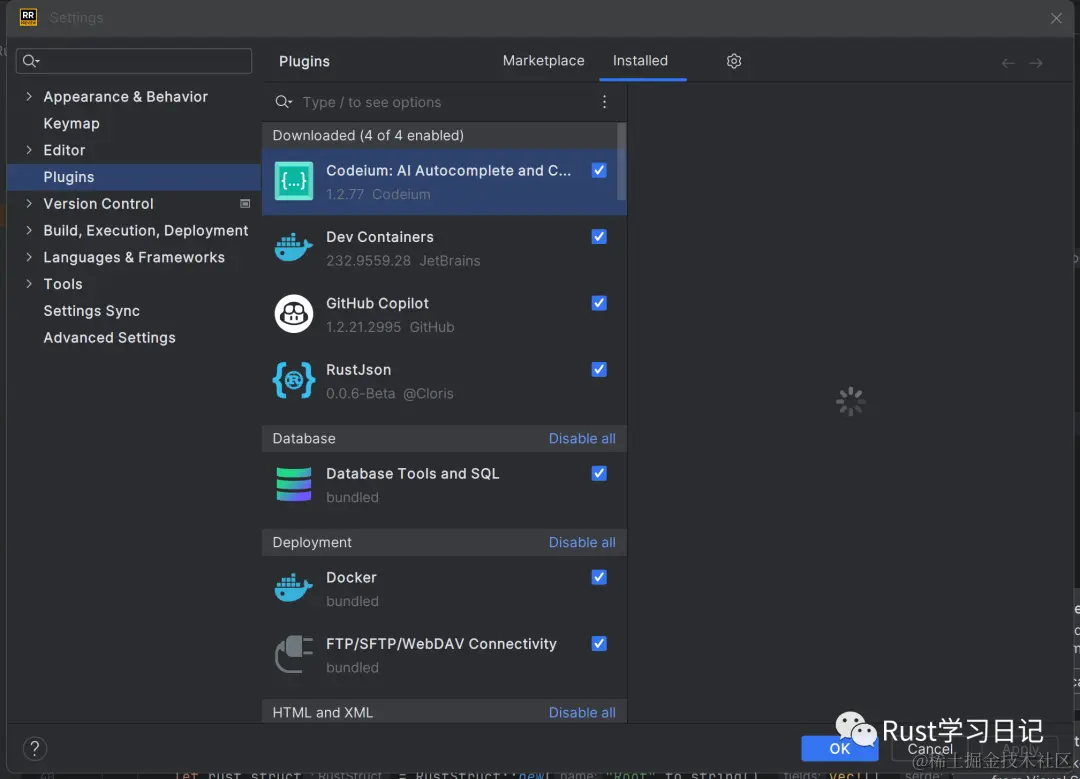Select the Installed tab
1080x779 pixels.
point(640,61)
